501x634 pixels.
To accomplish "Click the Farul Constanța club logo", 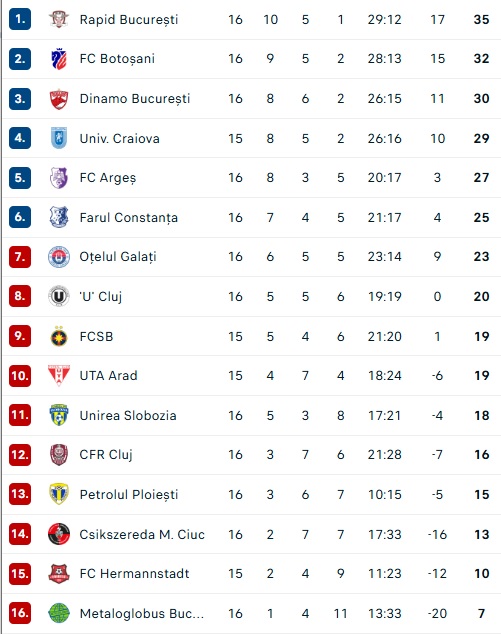I will tap(59, 217).
